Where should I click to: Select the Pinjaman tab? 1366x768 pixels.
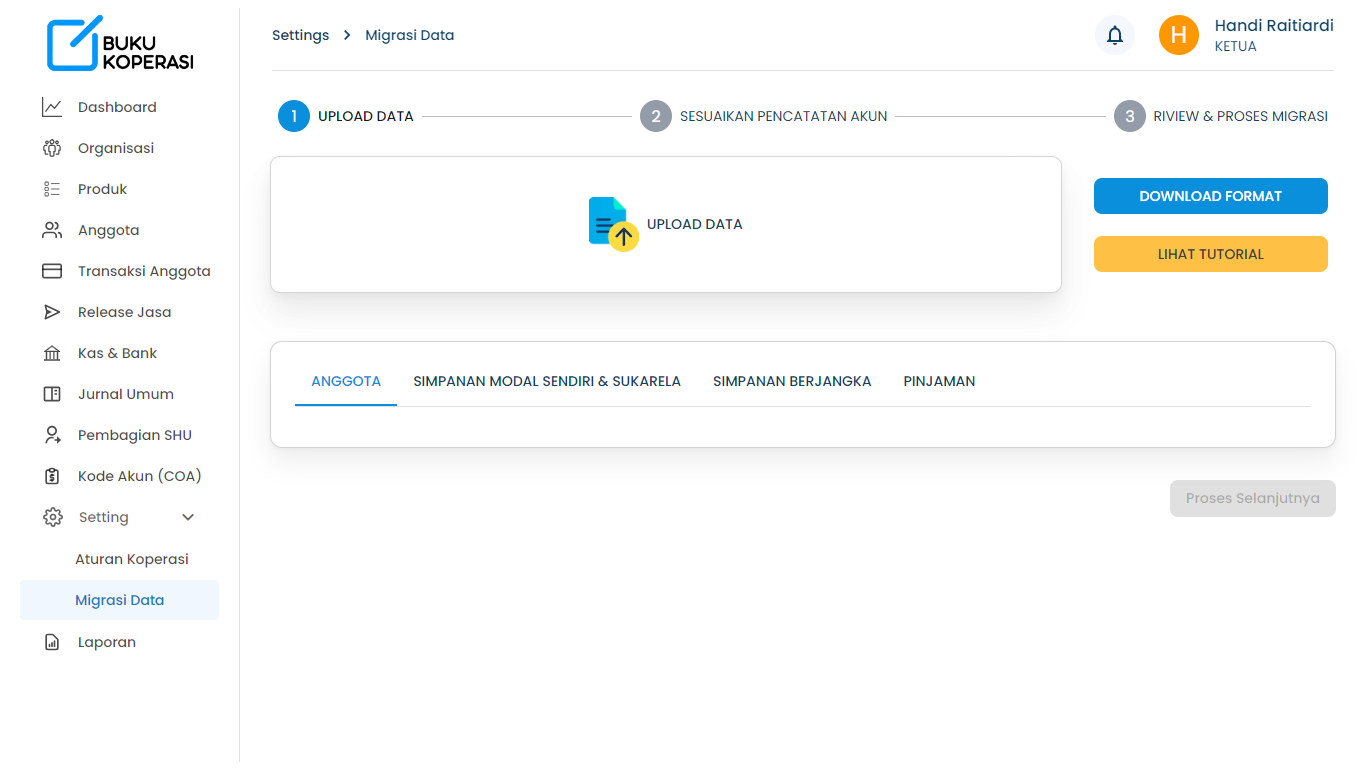[x=939, y=381]
